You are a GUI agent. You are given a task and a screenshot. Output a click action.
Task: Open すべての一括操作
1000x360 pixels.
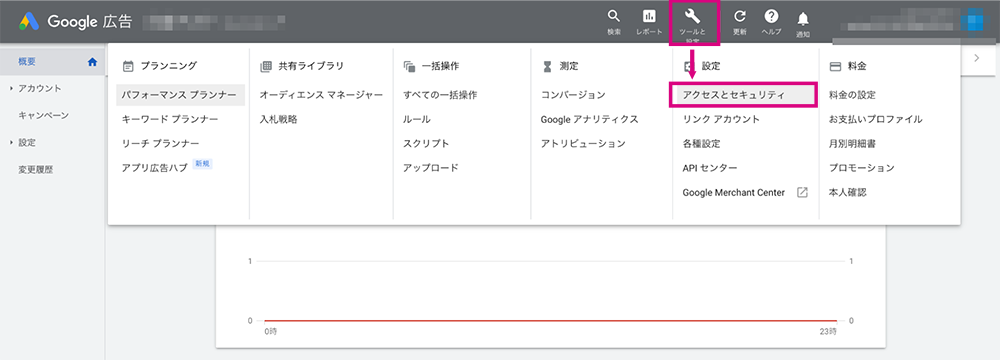pos(440,95)
